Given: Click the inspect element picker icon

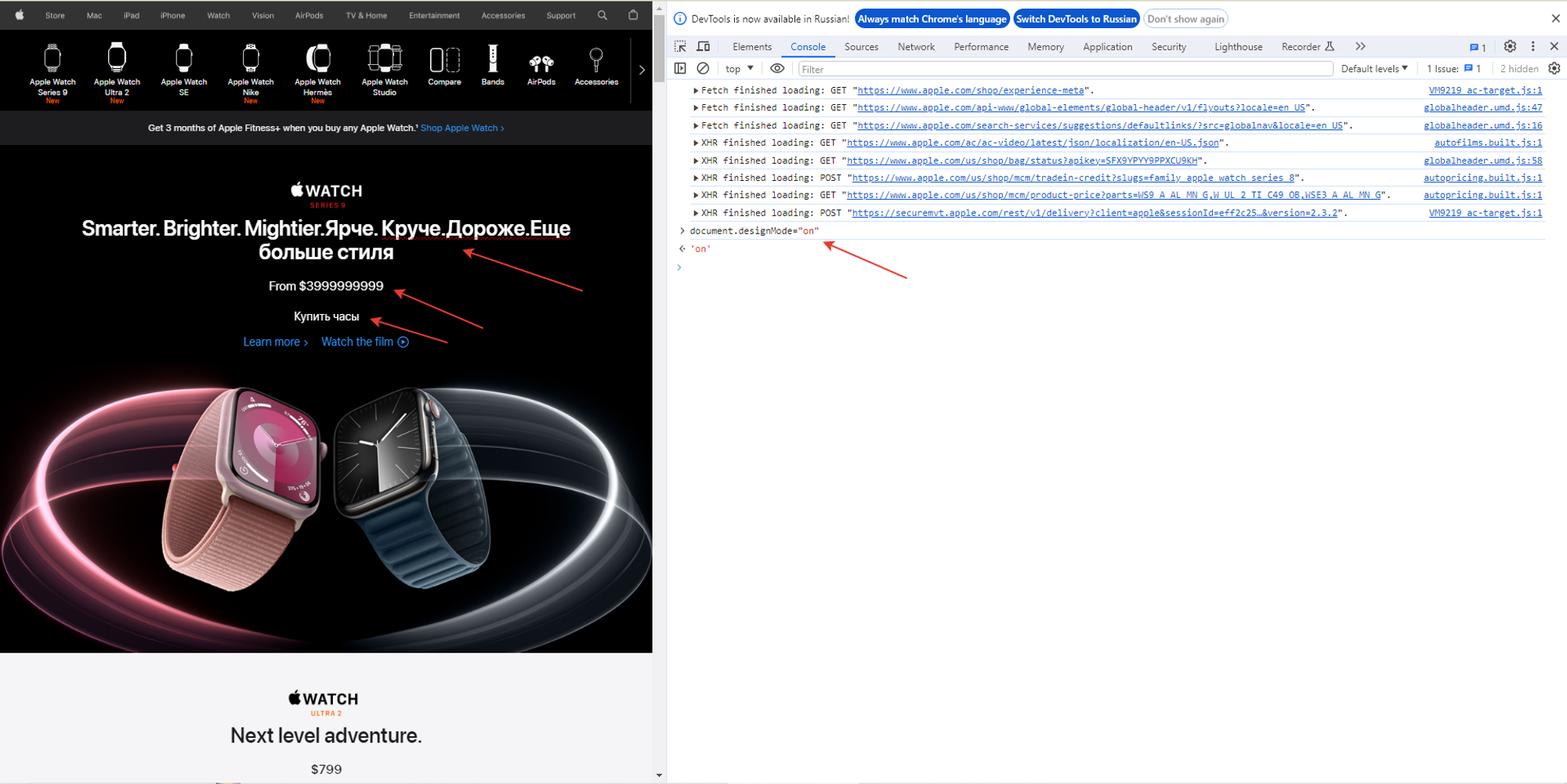Looking at the screenshot, I should pos(680,47).
